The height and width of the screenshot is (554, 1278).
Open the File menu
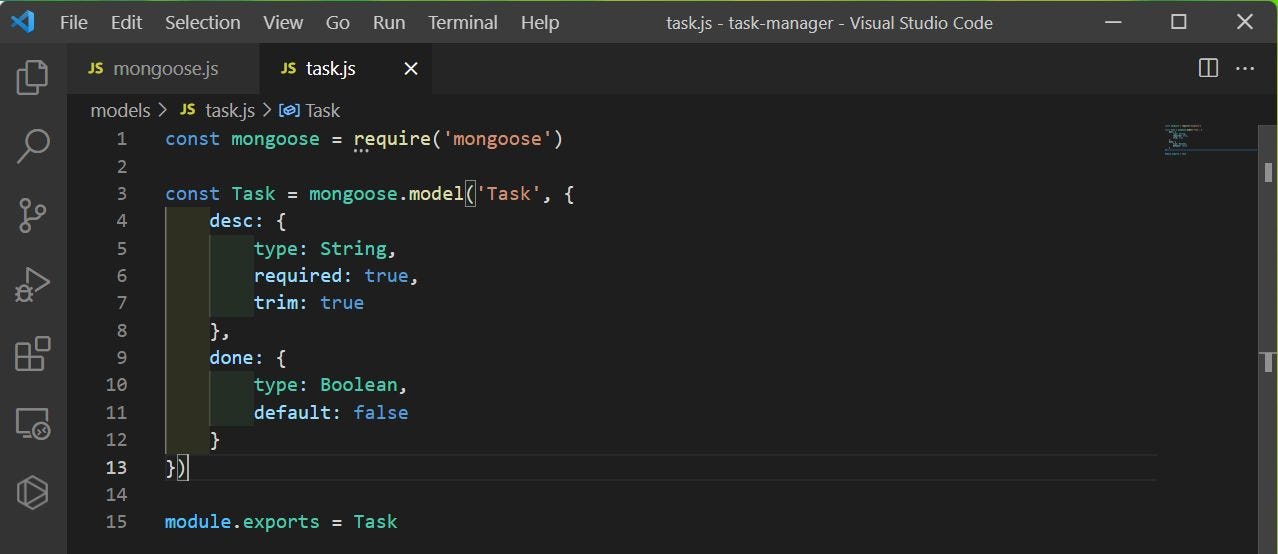click(74, 22)
